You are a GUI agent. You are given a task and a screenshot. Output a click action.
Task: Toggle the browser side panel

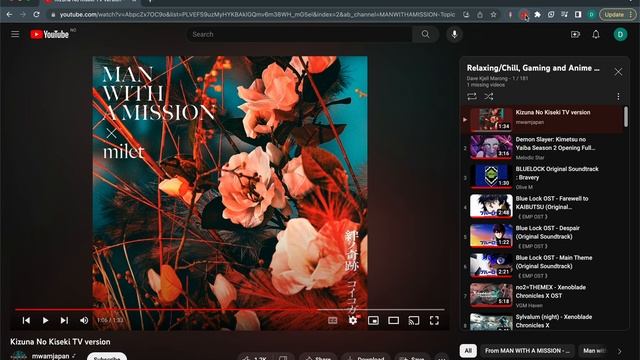click(578, 15)
